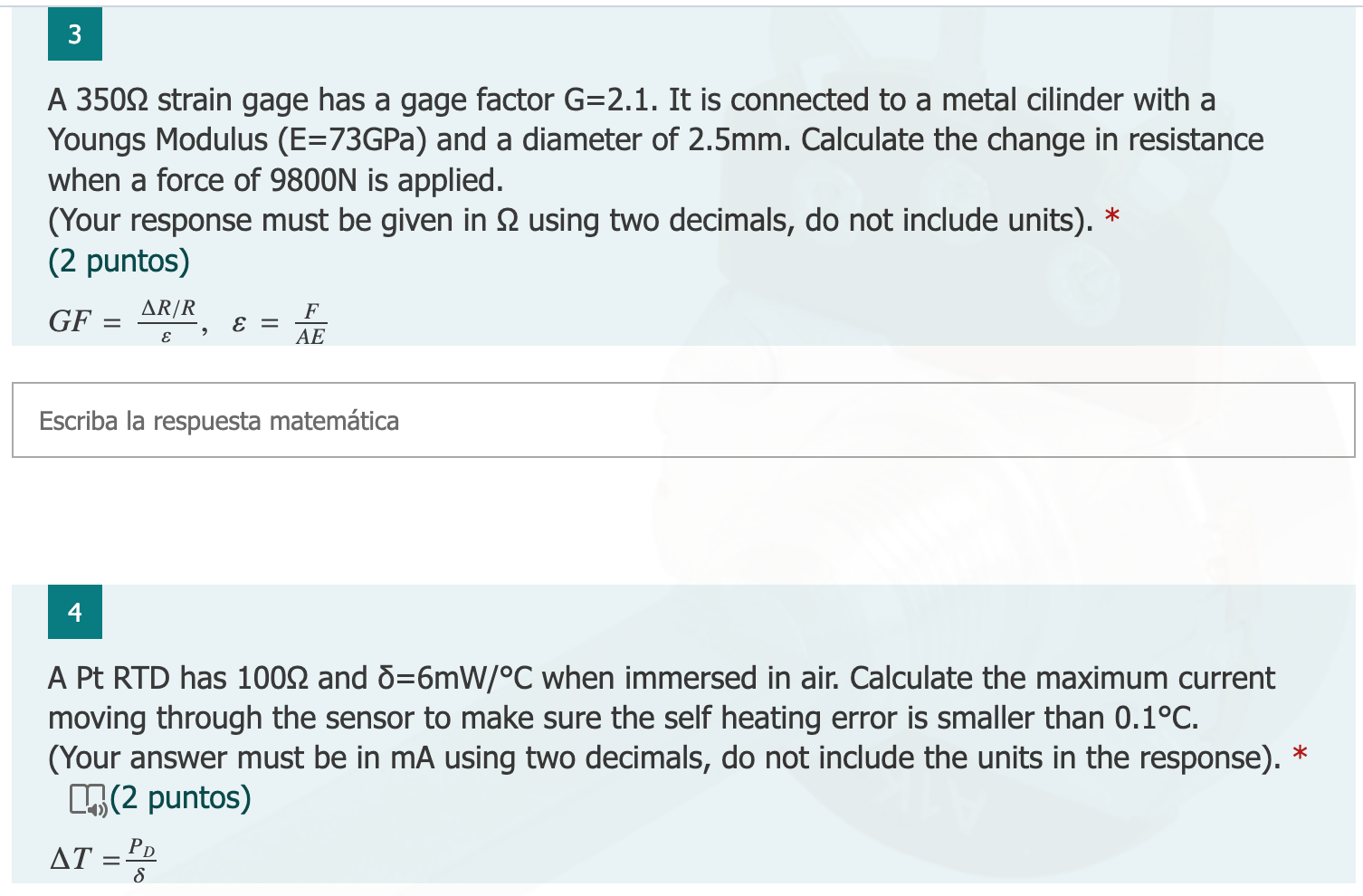Viewport: 1363px width, 896px height.
Task: Click the red required asterisk in question 4
Action: coord(1301,755)
